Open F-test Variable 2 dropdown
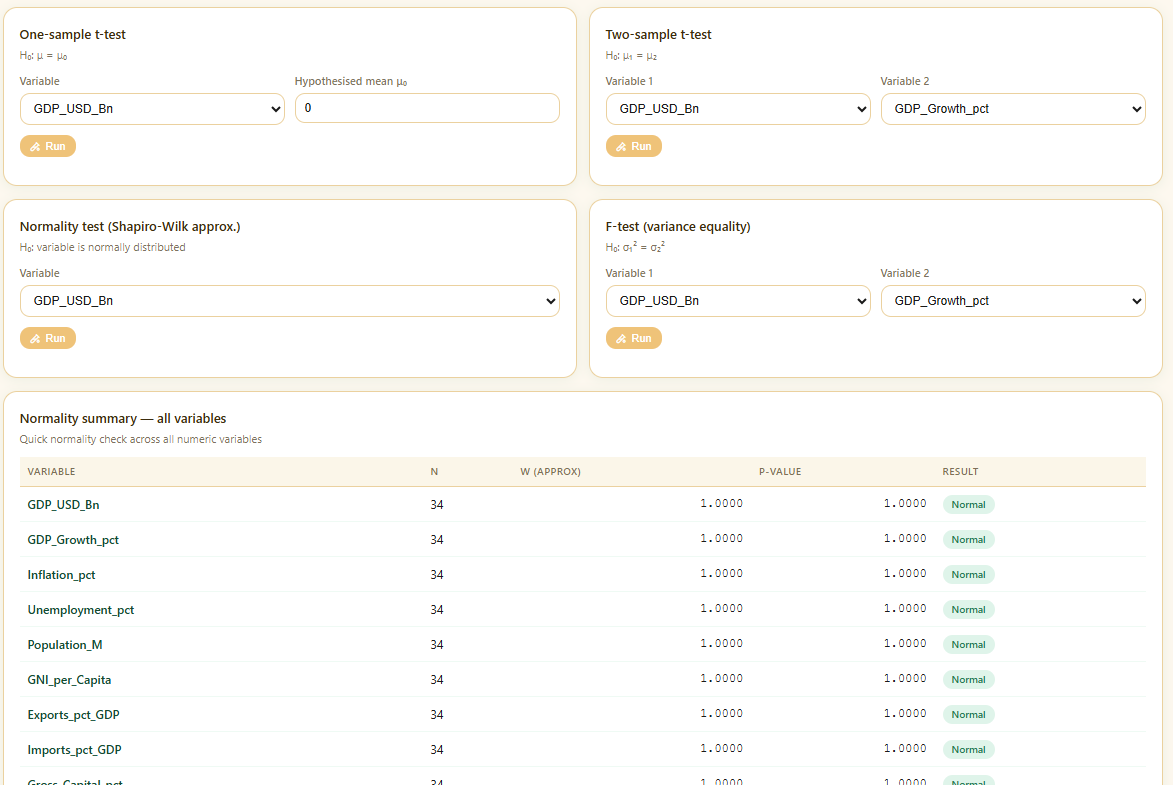 [x=1013, y=301]
